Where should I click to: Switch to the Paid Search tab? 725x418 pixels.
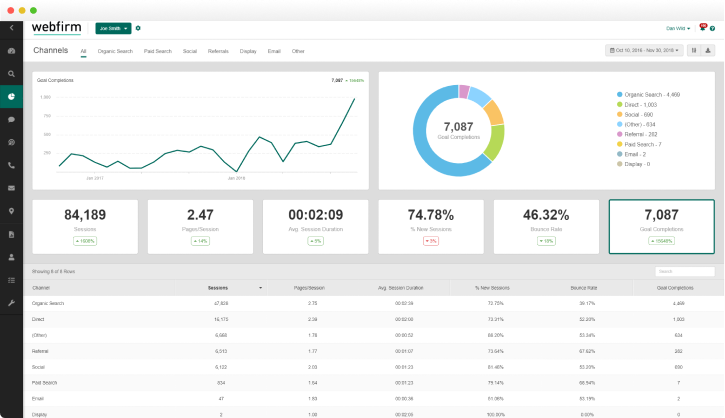point(158,51)
